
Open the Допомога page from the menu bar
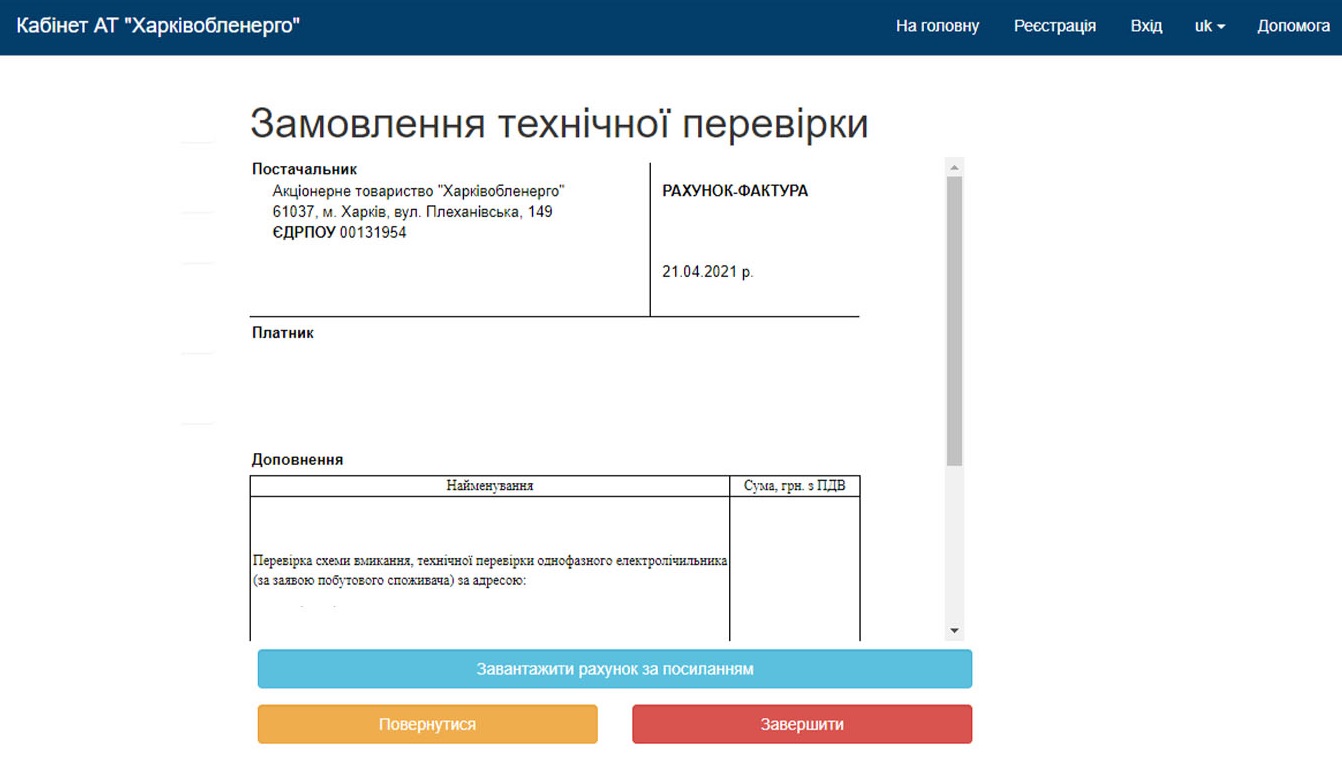tap(1294, 25)
